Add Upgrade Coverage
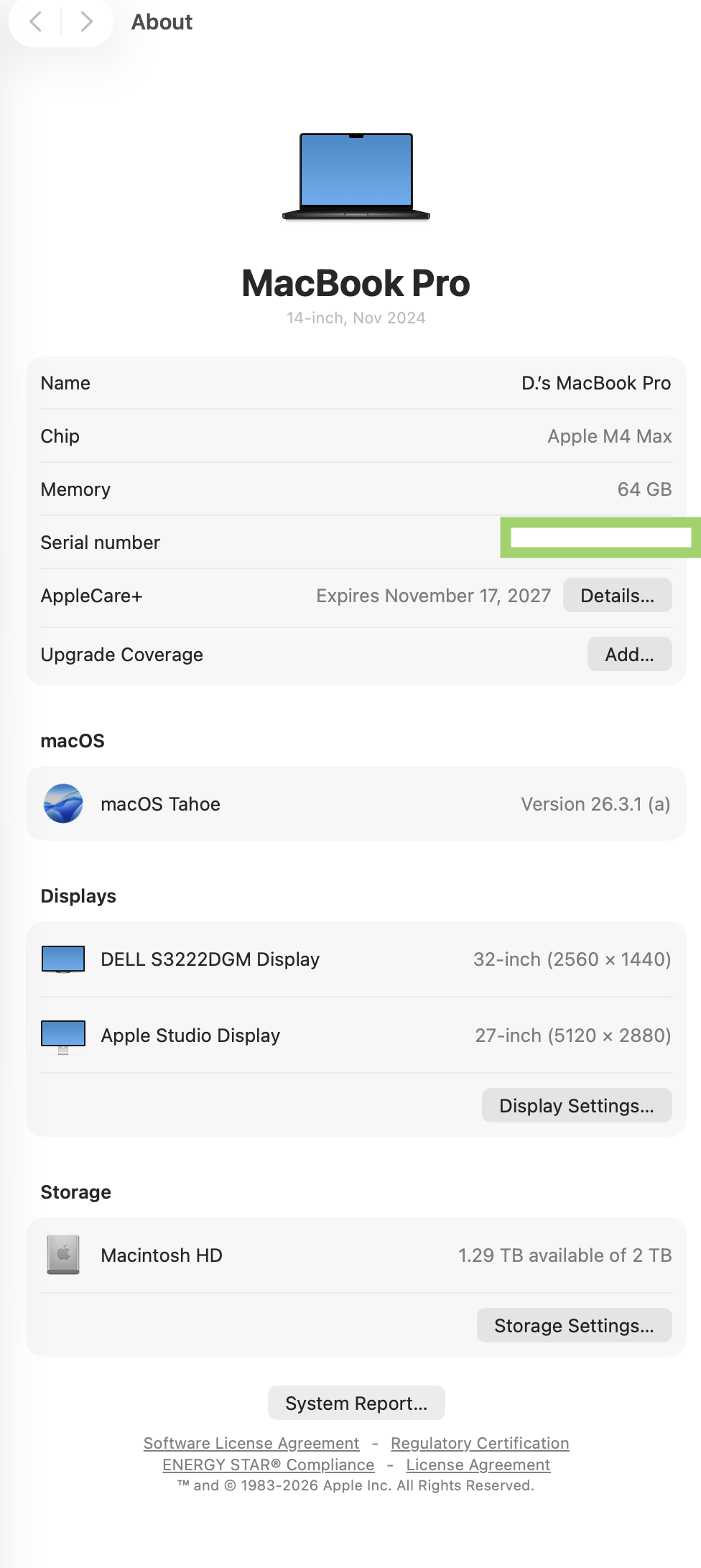701x1568 pixels. coord(629,655)
